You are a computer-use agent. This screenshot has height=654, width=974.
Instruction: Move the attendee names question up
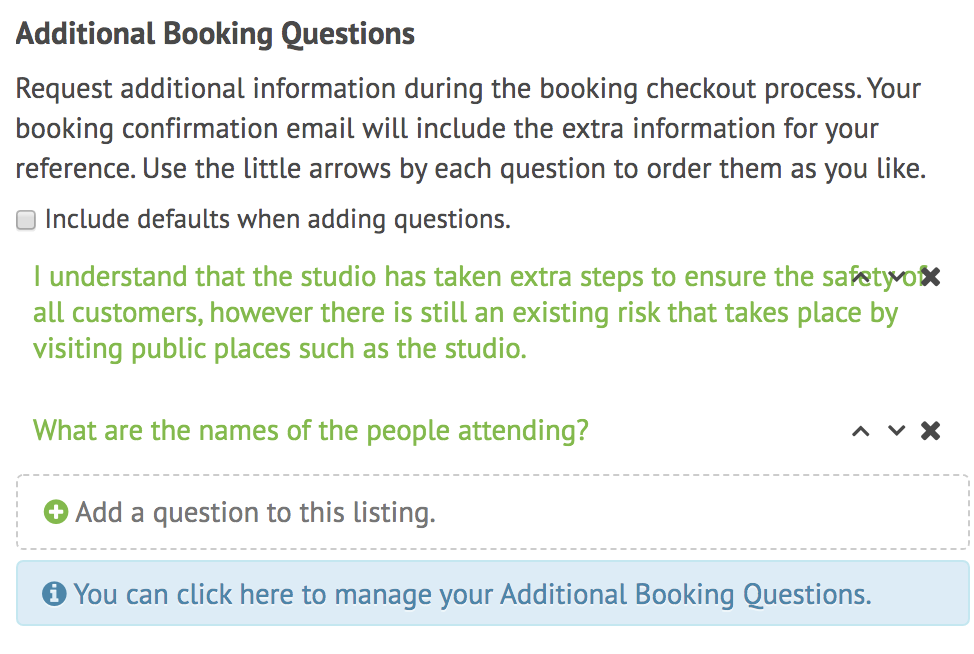click(x=860, y=431)
